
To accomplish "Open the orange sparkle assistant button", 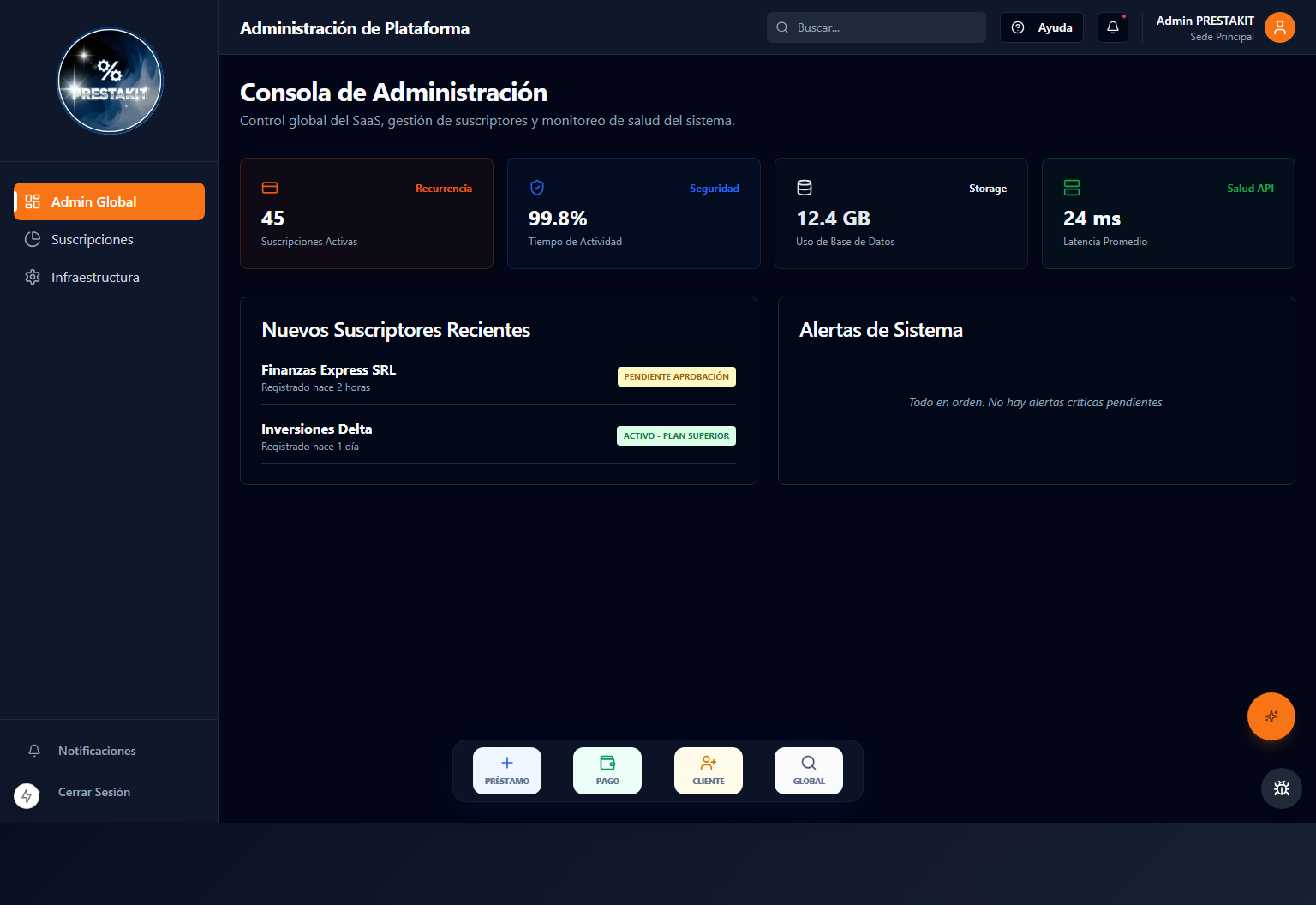I will [1271, 716].
